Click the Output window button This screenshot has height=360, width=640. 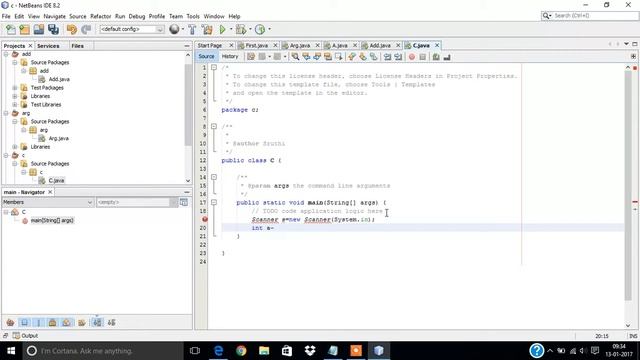[25, 336]
